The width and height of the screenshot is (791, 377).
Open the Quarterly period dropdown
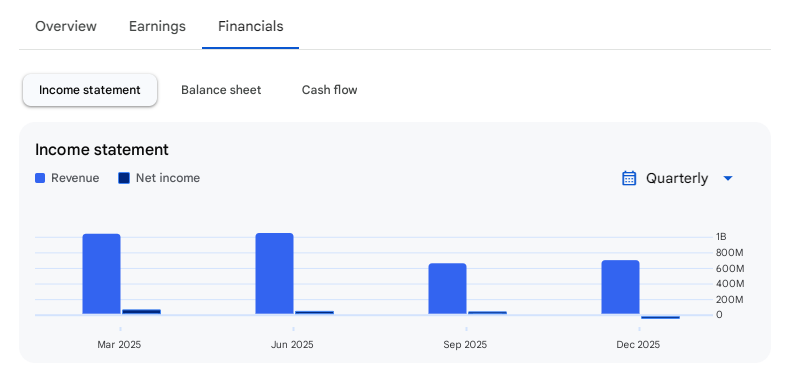[x=677, y=179]
